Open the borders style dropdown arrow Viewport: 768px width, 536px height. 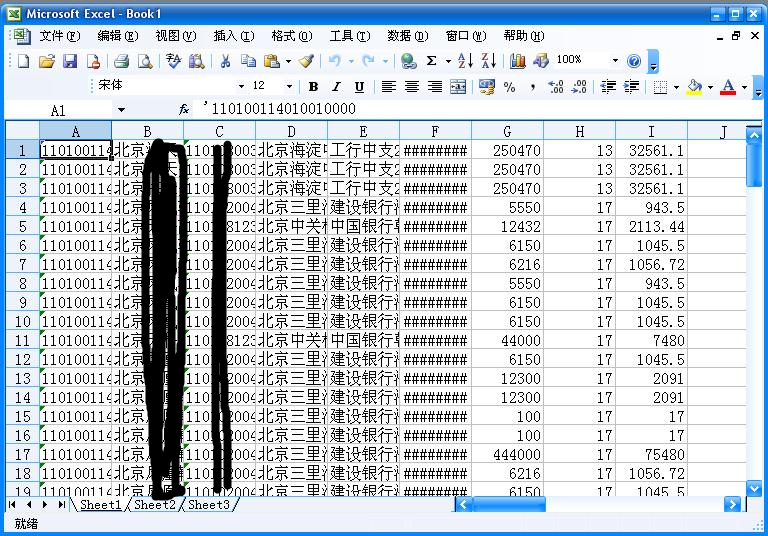(676, 87)
